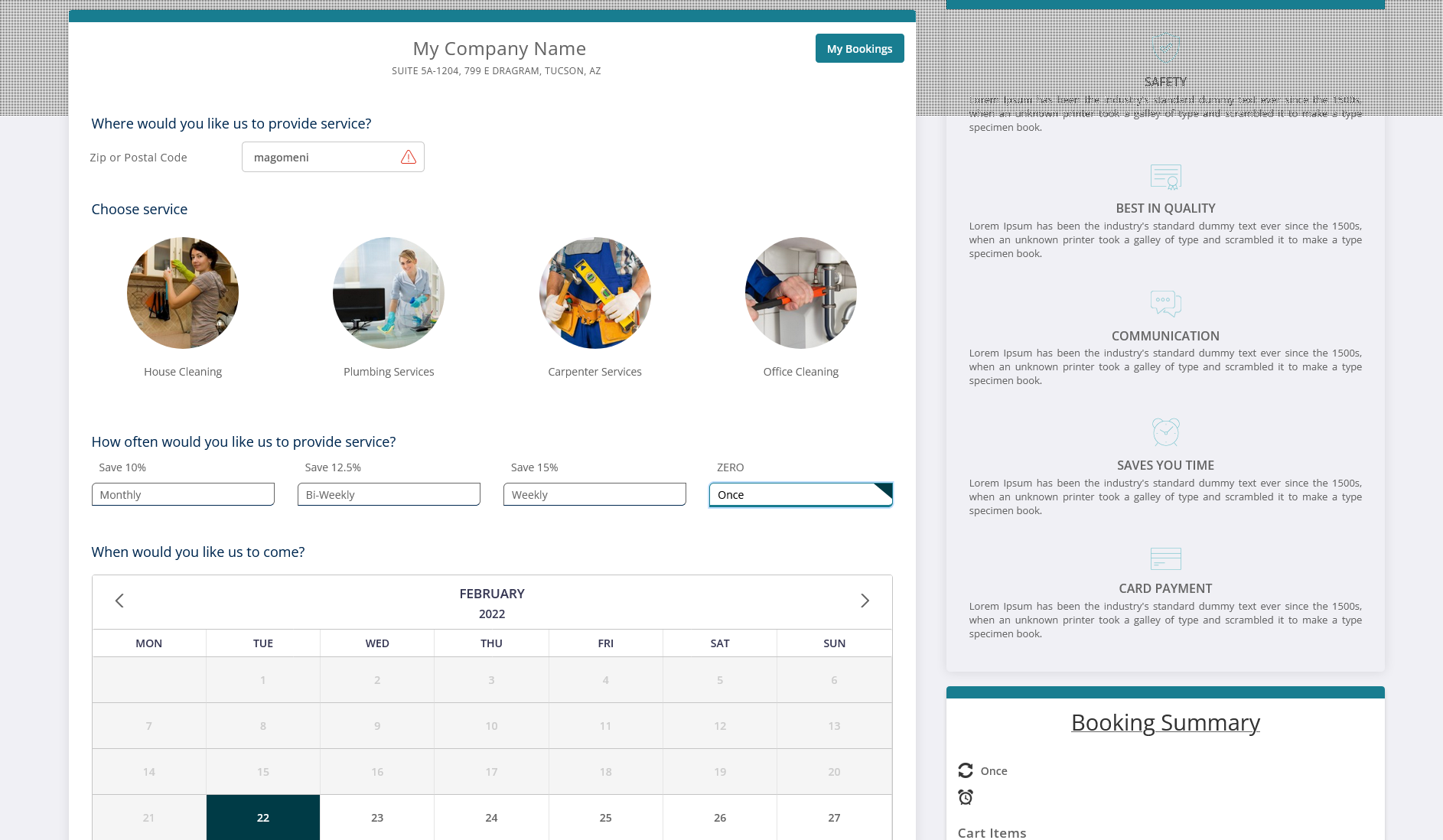Click the warning icon in zip field

point(409,157)
